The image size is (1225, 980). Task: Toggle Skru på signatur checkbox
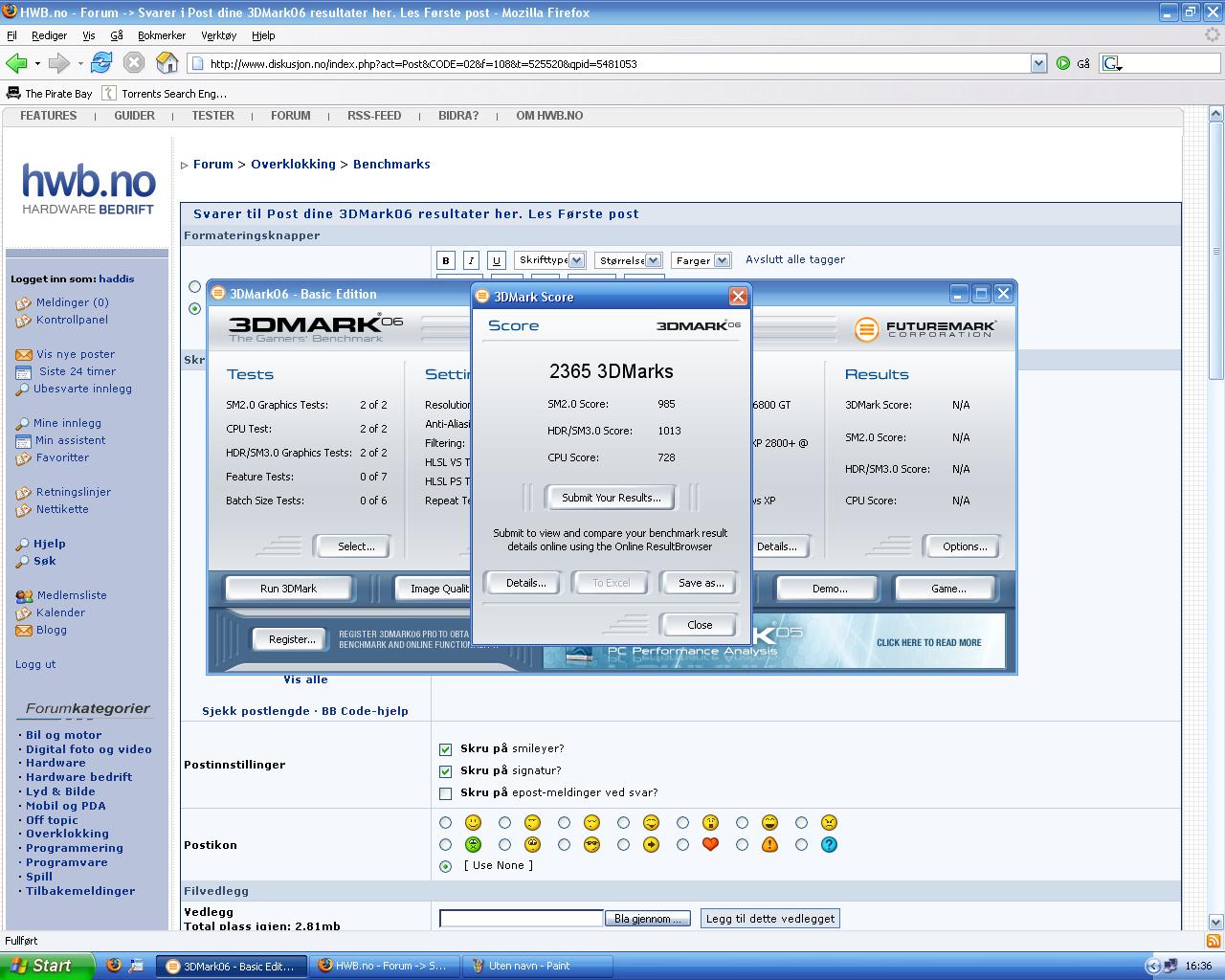445,771
